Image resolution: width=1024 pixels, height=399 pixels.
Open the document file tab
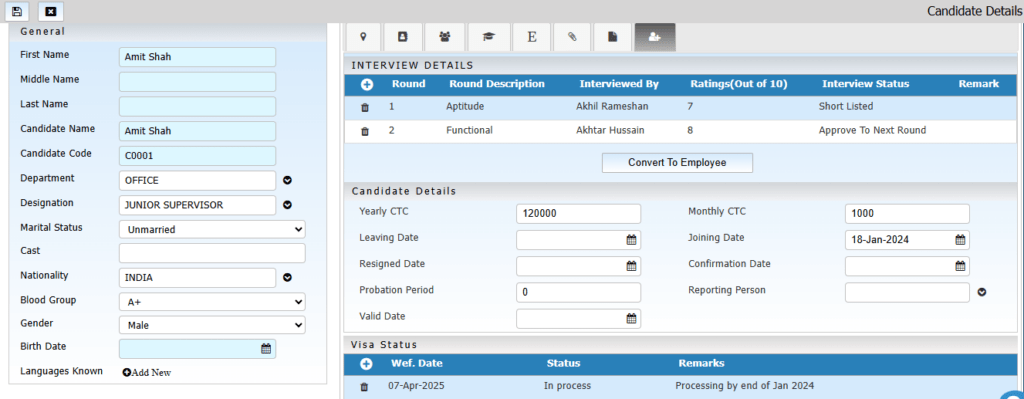pos(613,37)
